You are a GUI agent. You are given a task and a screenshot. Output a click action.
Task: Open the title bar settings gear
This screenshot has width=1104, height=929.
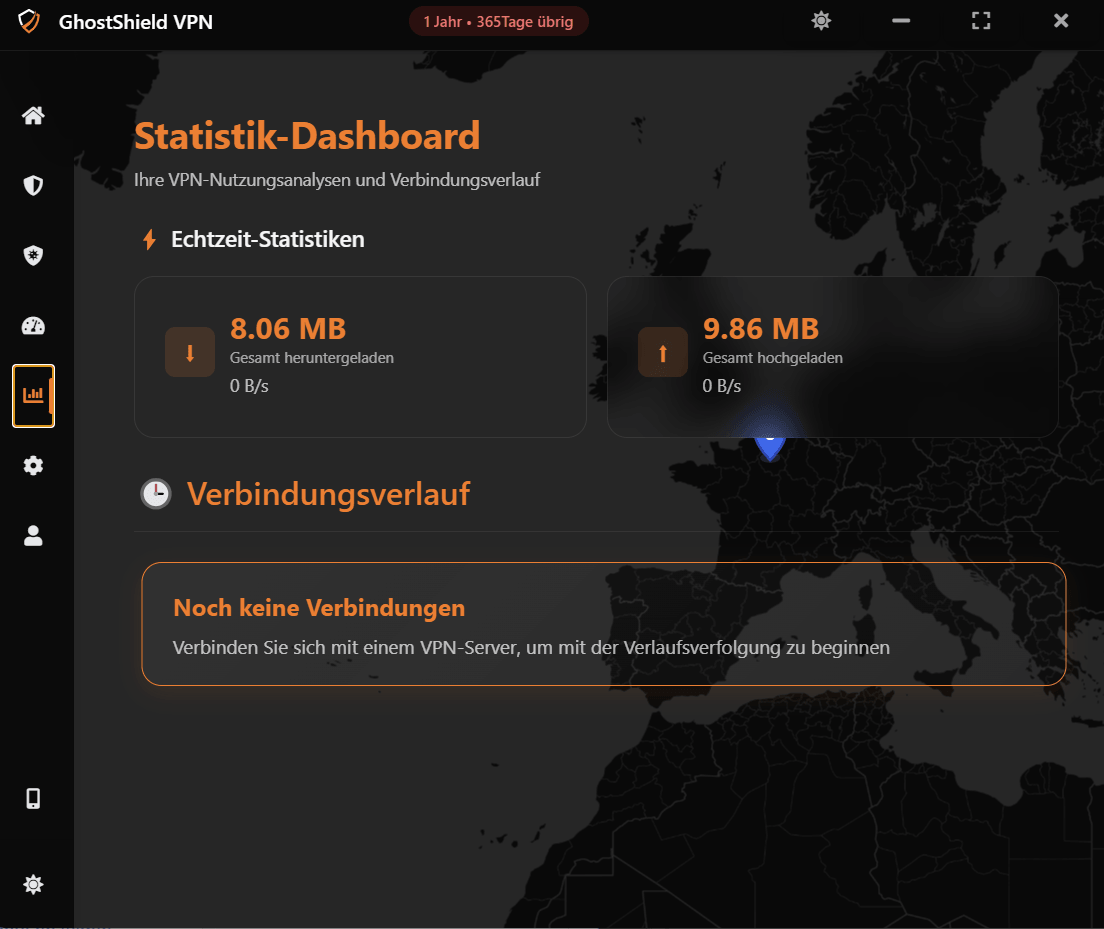click(x=821, y=20)
